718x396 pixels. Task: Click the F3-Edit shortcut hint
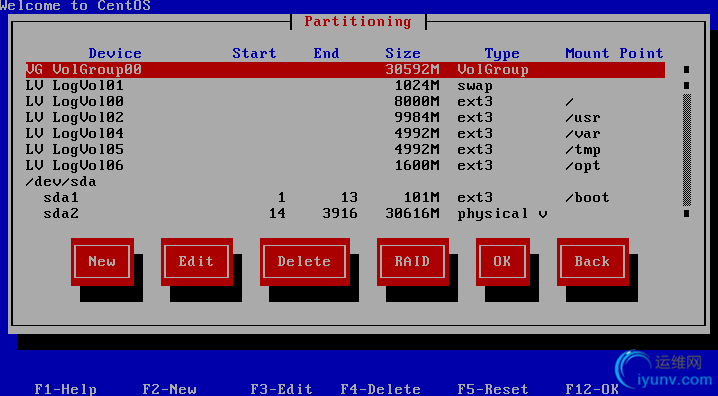pyautogui.click(x=282, y=389)
